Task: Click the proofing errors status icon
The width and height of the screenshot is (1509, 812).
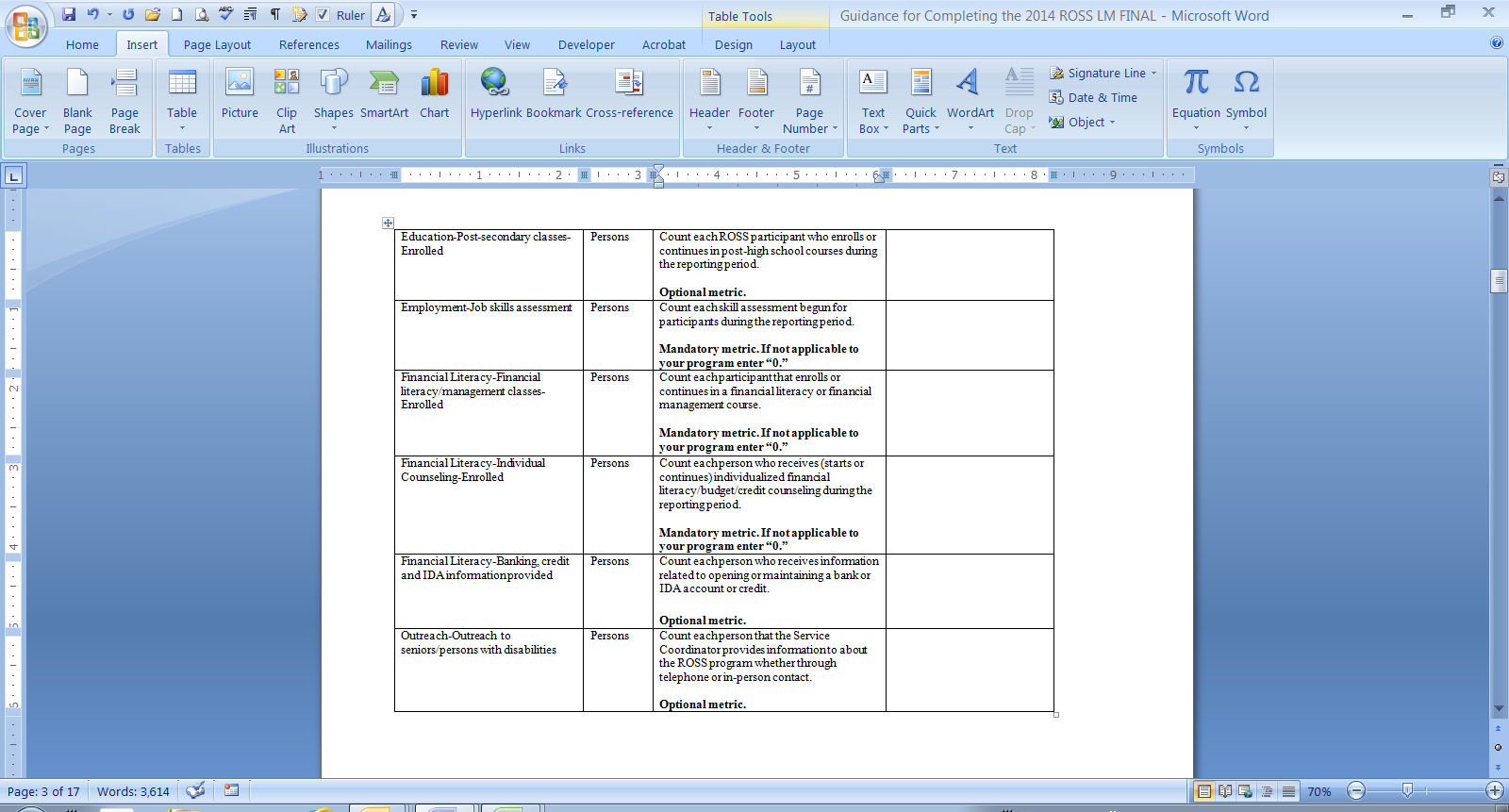Action: [196, 790]
